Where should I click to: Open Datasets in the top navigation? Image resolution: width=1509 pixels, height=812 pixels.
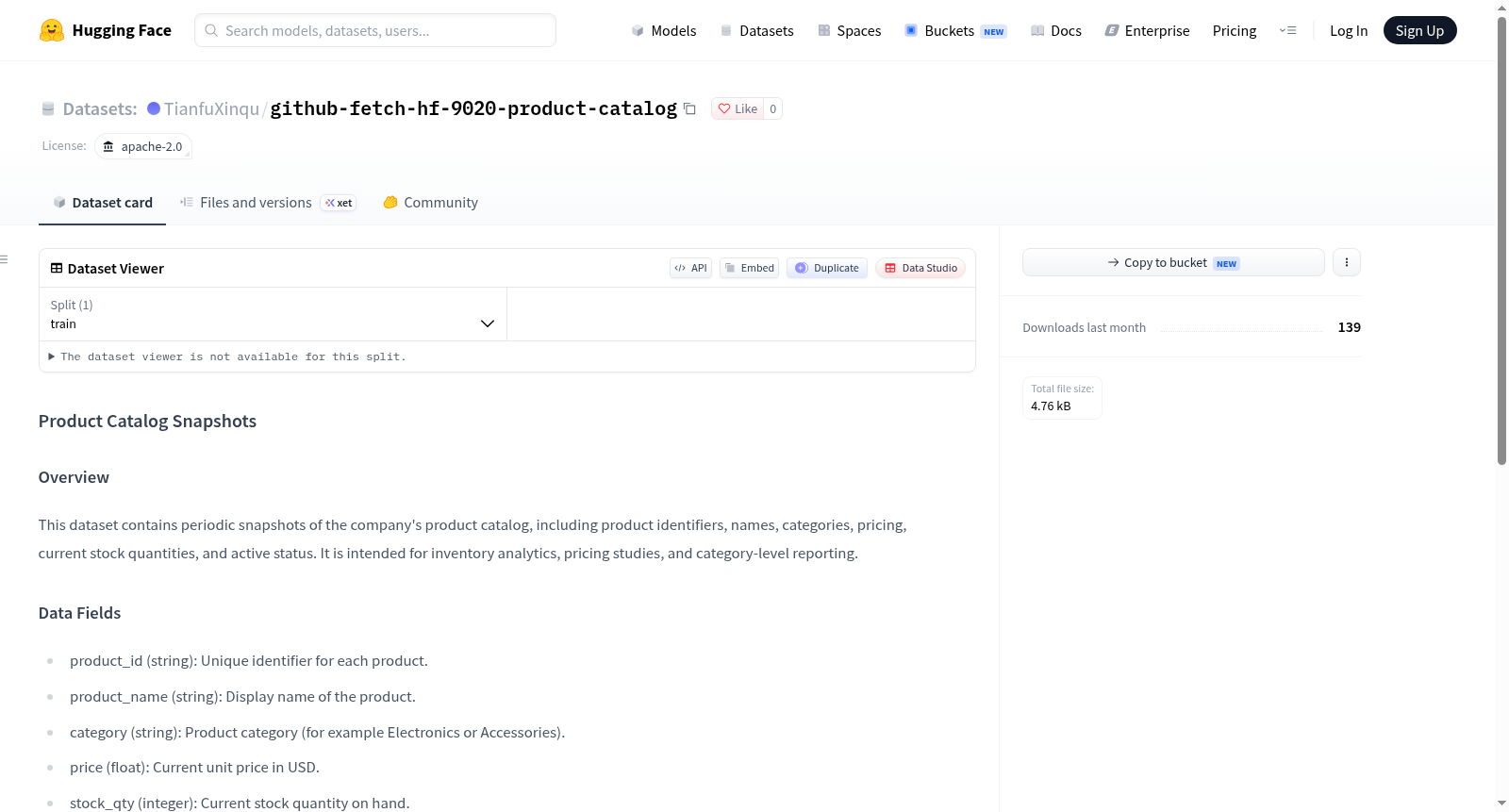click(x=757, y=30)
